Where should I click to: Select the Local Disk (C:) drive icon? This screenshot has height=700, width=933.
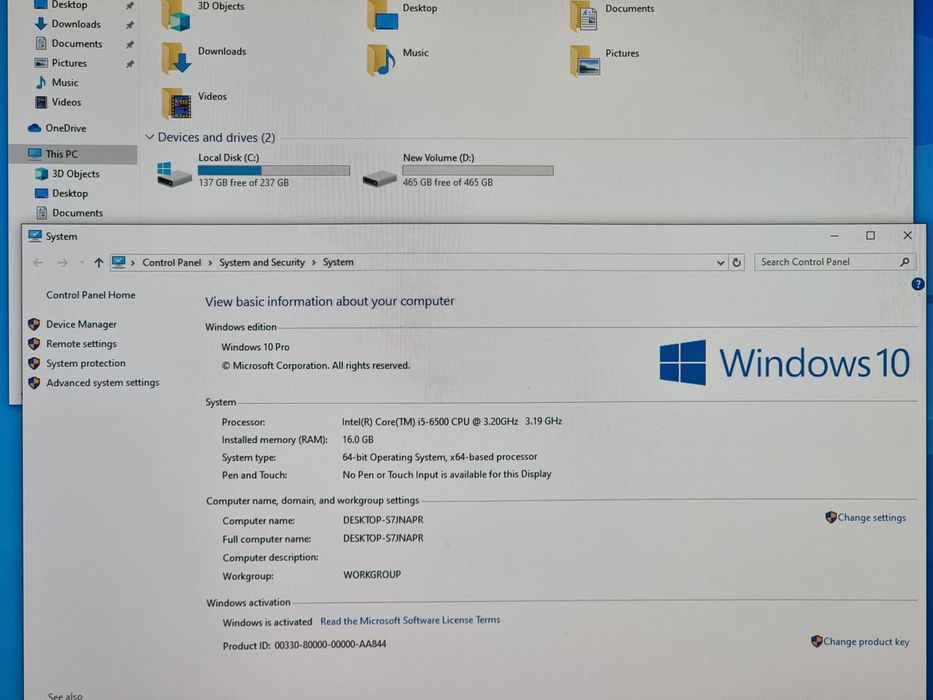(173, 174)
